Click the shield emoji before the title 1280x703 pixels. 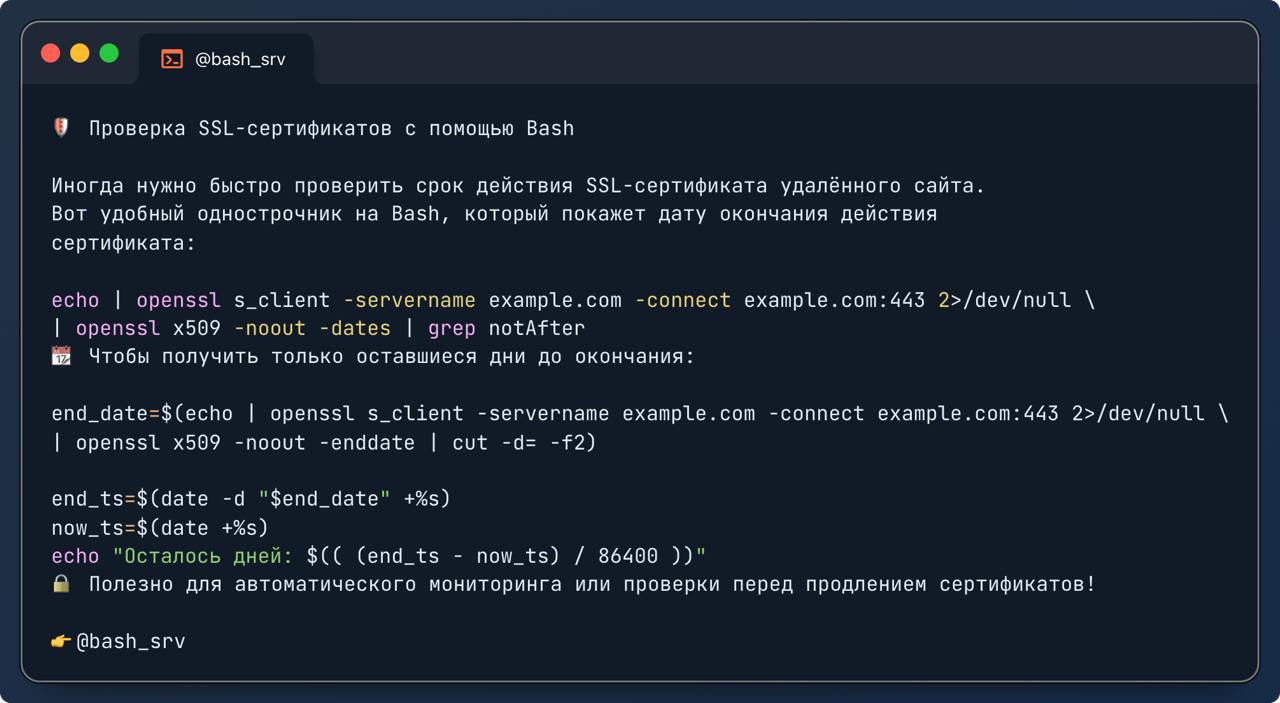[61, 128]
